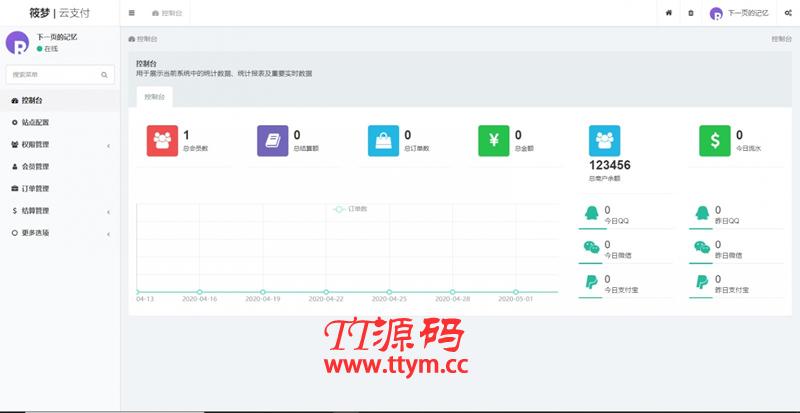Click the group icon beside 权限管理
The width and height of the screenshot is (800, 413).
pos(14,144)
